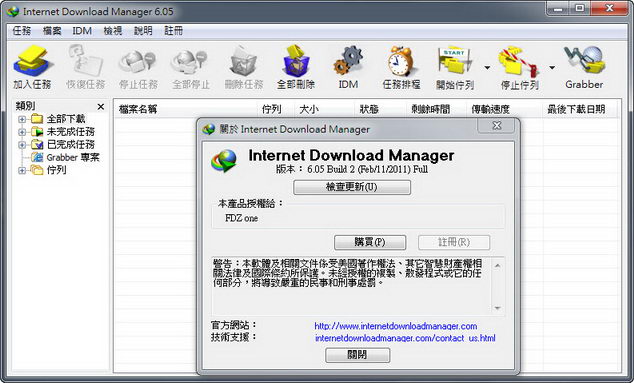Viewport: 634px width, 383px height.
Task: Click the 購買(P) button
Action: (x=370, y=242)
